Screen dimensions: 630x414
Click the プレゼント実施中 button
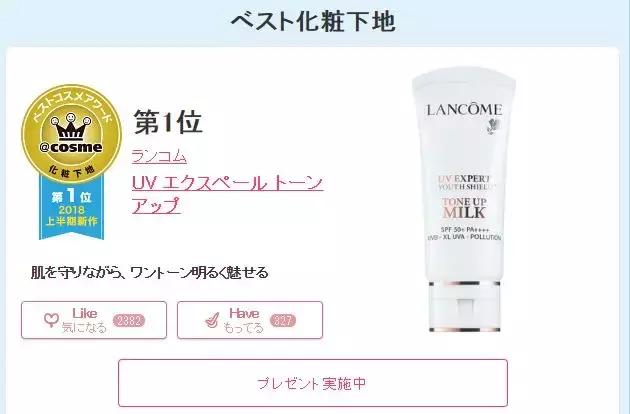(313, 383)
